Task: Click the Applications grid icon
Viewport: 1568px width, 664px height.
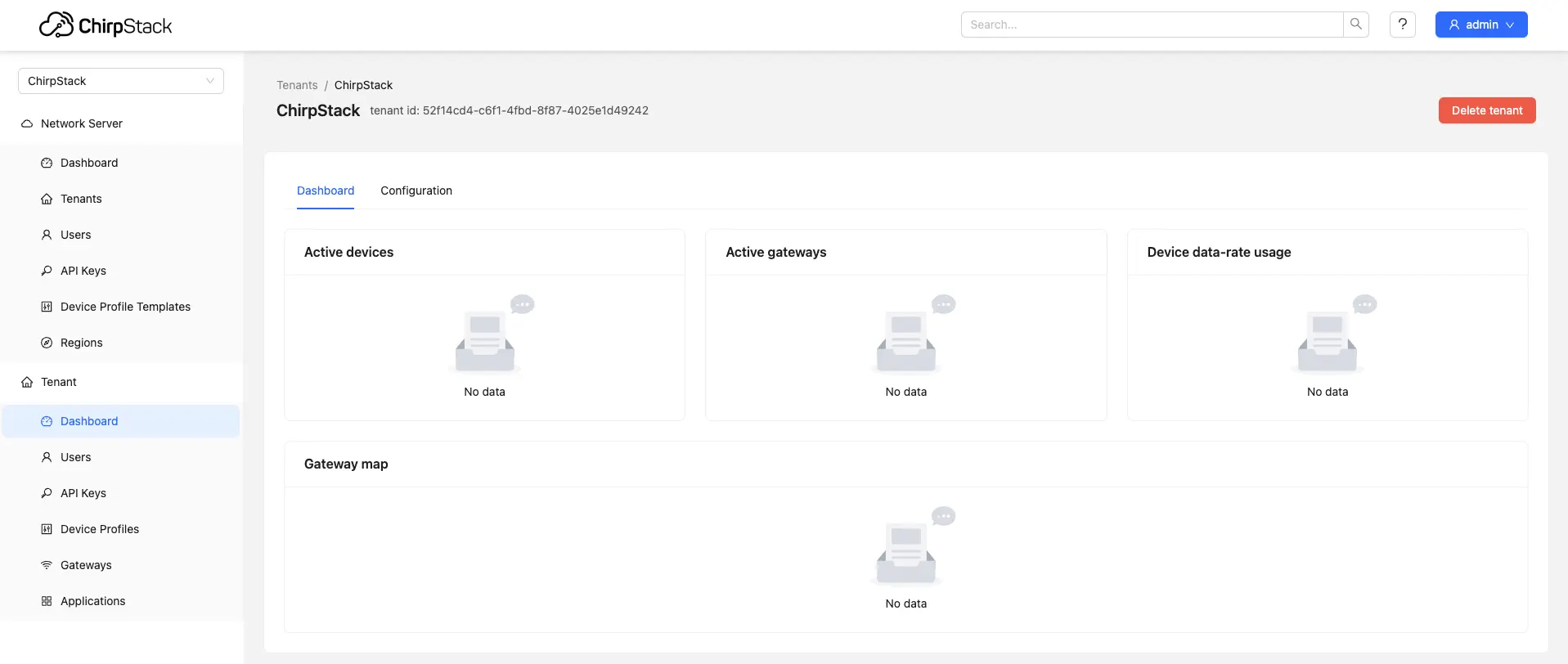Action: click(x=47, y=601)
